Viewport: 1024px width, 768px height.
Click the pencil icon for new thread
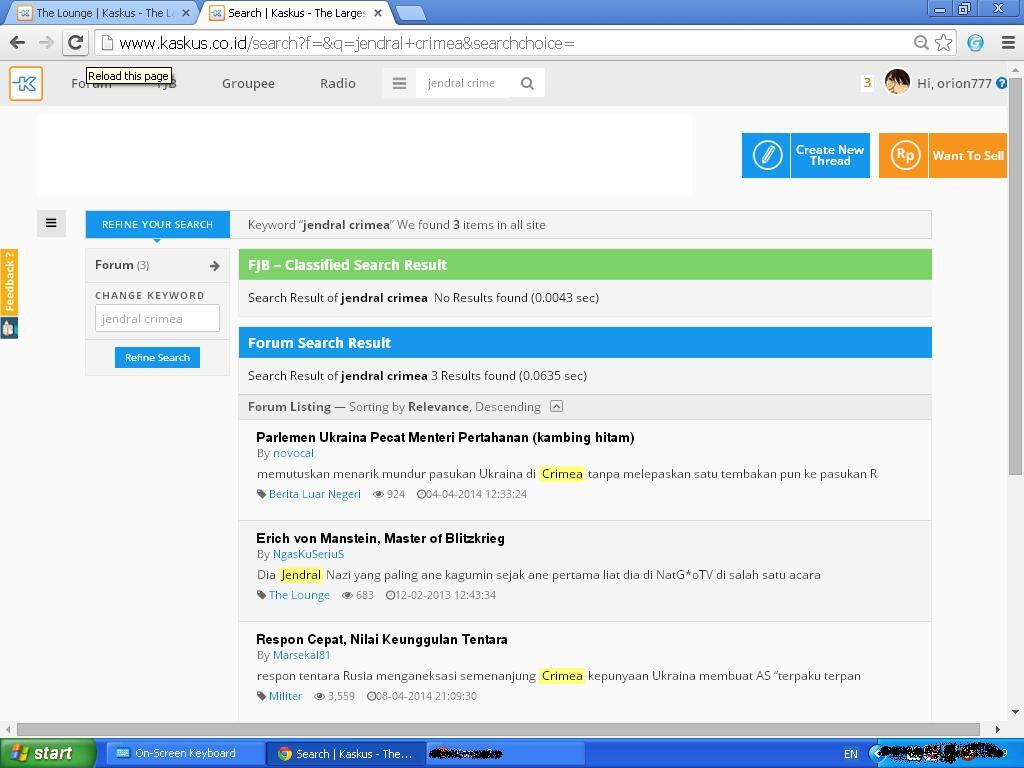pyautogui.click(x=766, y=155)
